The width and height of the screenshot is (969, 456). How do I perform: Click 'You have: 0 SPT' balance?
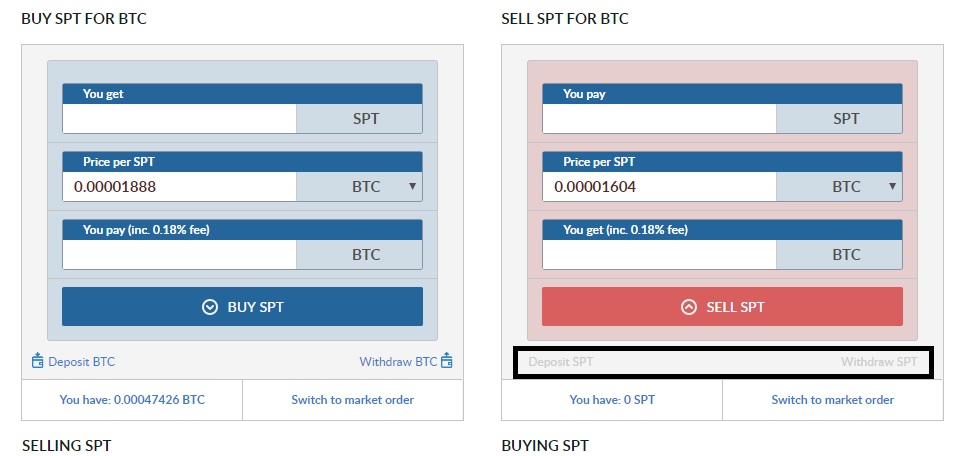612,400
